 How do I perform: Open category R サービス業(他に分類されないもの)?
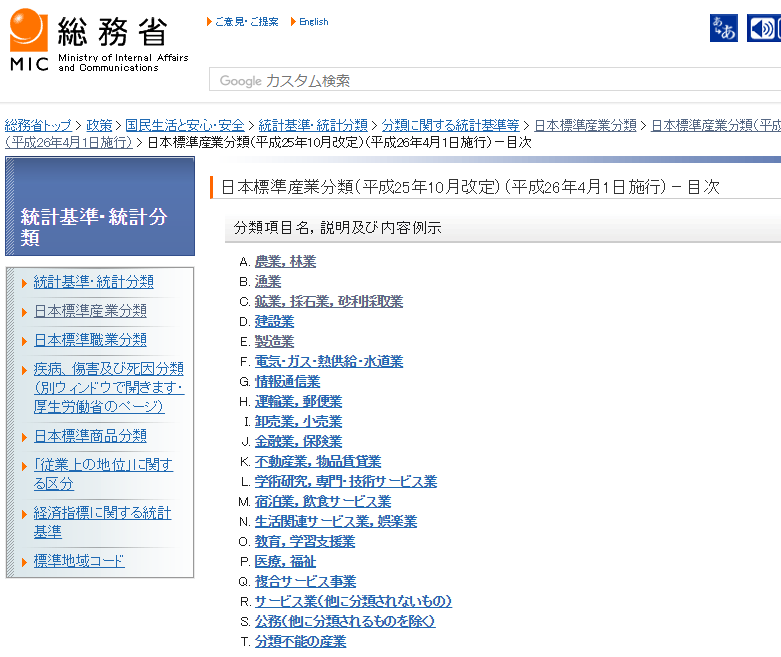[353, 601]
